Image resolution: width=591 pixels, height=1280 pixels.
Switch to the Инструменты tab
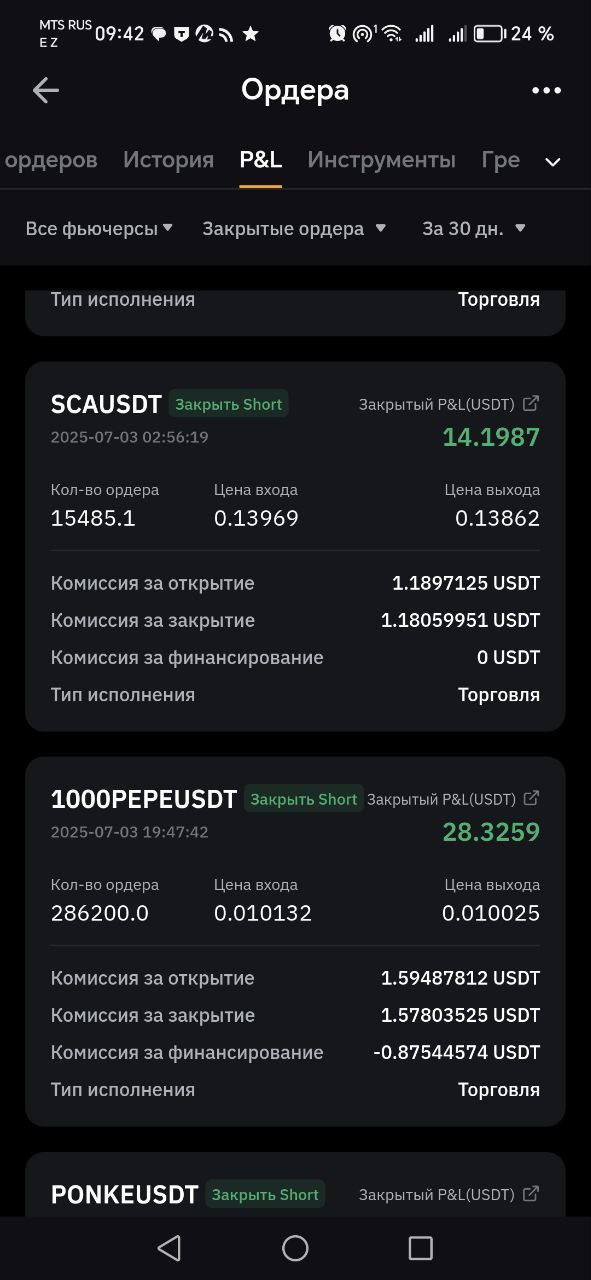(381, 160)
